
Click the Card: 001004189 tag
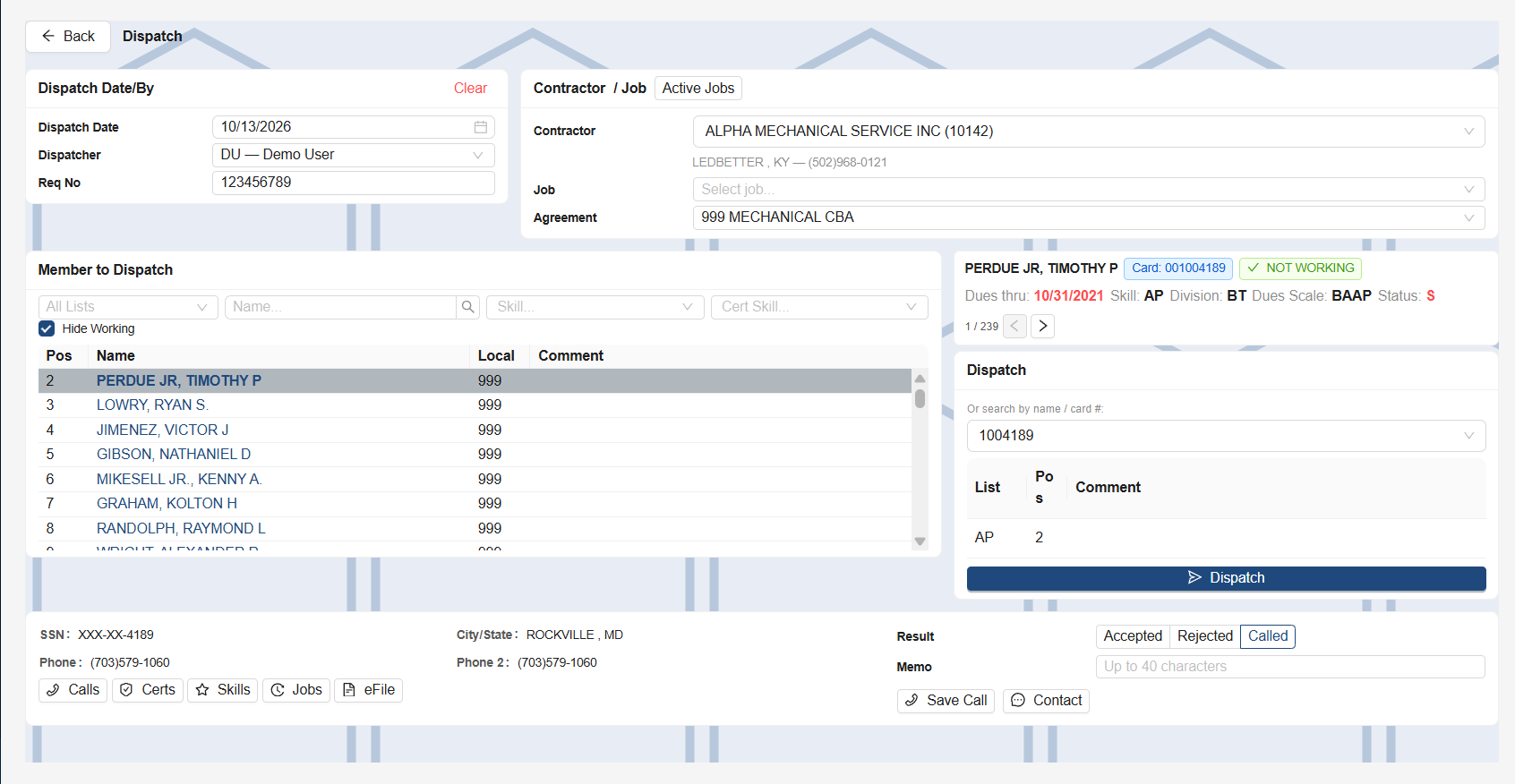pos(1178,268)
